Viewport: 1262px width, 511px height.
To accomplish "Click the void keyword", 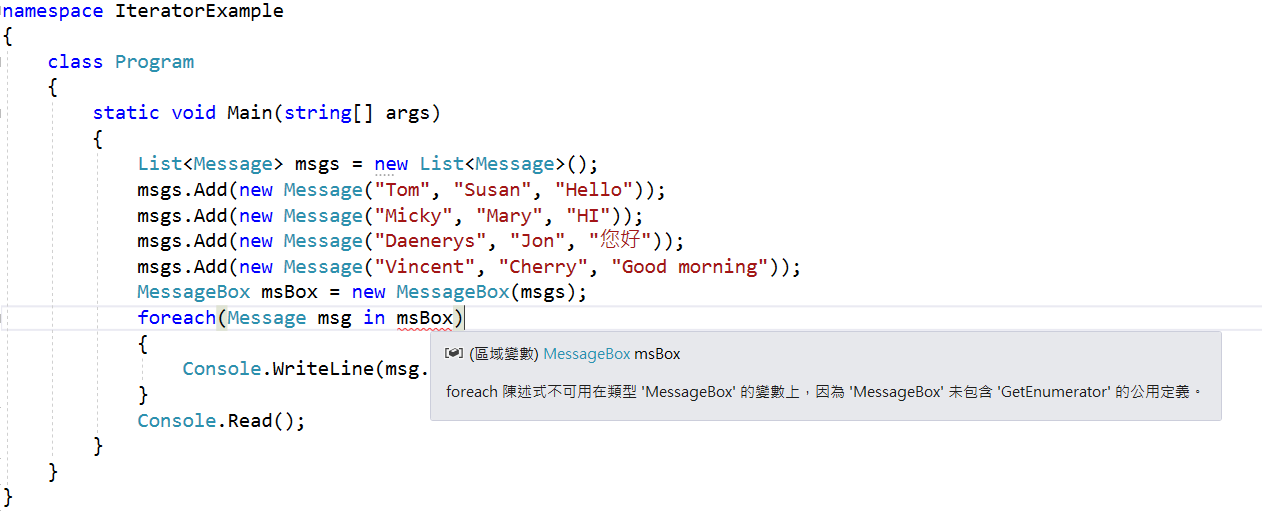I will click(193, 113).
